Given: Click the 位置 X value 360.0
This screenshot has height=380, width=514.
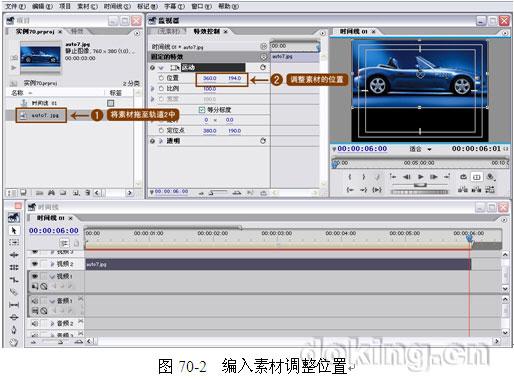Looking at the screenshot, I should [x=210, y=78].
